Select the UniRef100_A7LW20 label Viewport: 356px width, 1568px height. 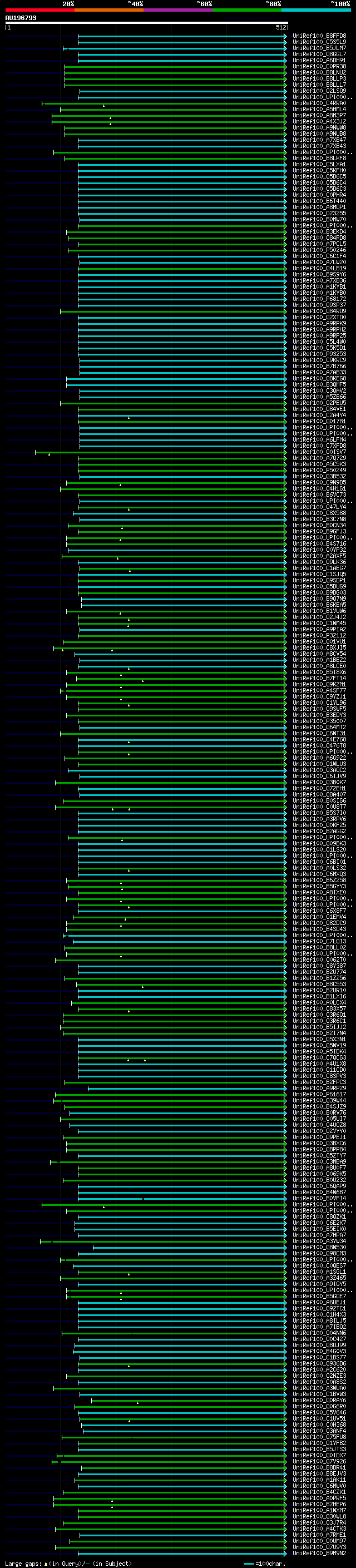(x=319, y=263)
